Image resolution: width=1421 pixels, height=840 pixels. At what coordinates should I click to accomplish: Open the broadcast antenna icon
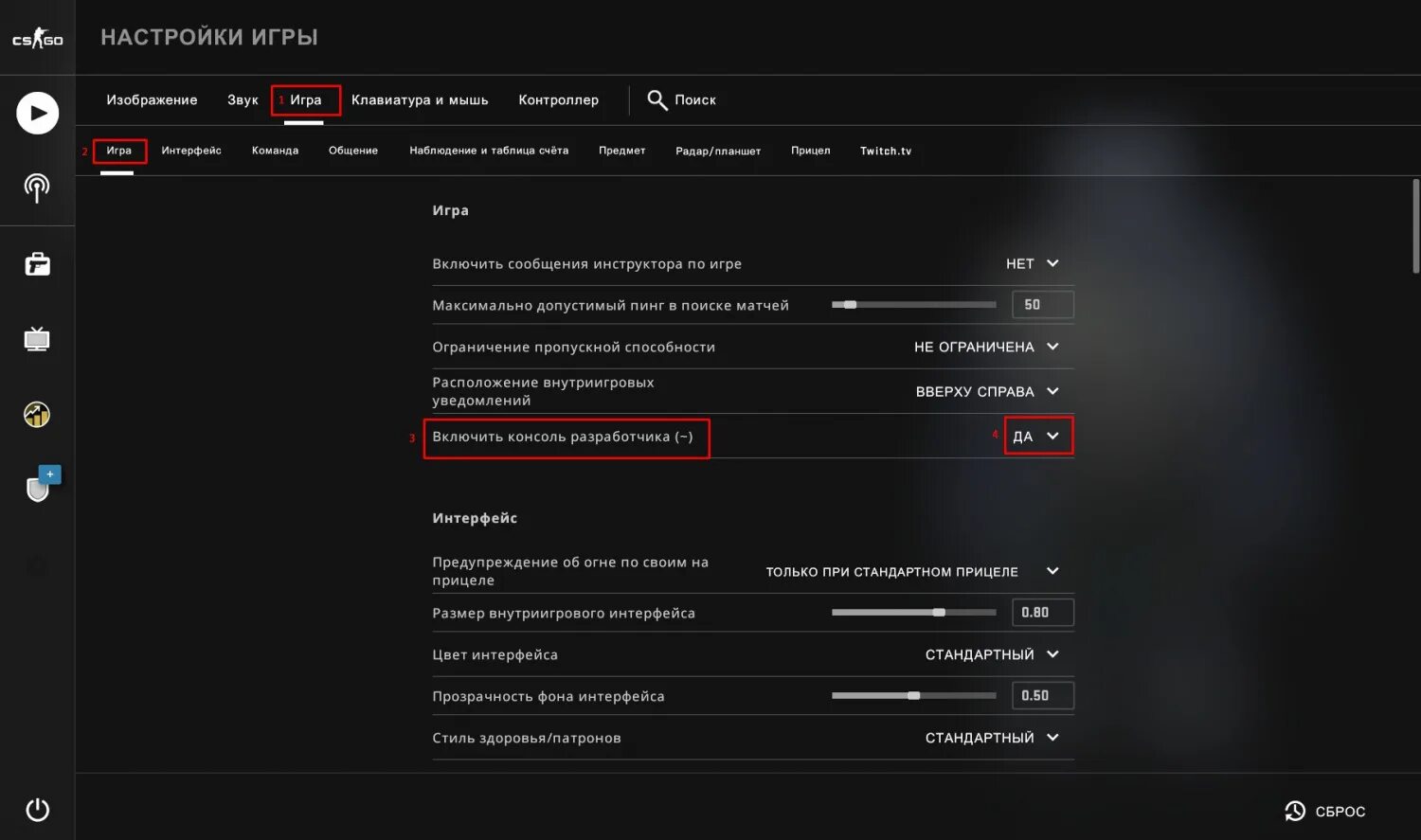coord(37,188)
